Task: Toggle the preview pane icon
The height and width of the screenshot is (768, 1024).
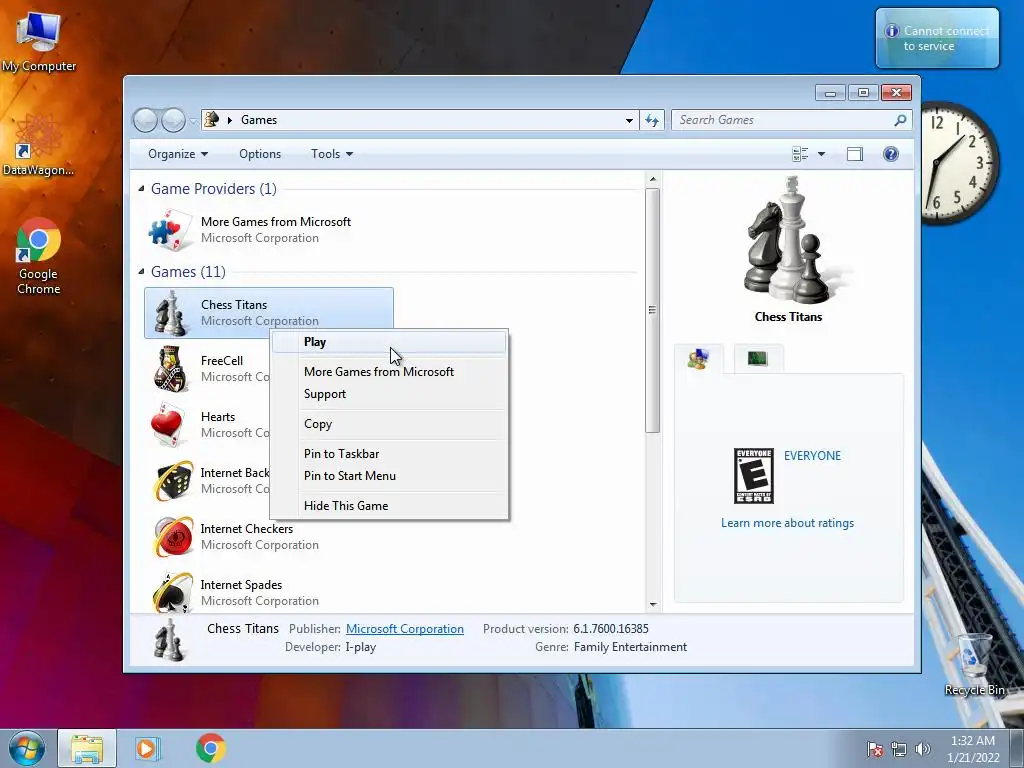Action: point(854,154)
